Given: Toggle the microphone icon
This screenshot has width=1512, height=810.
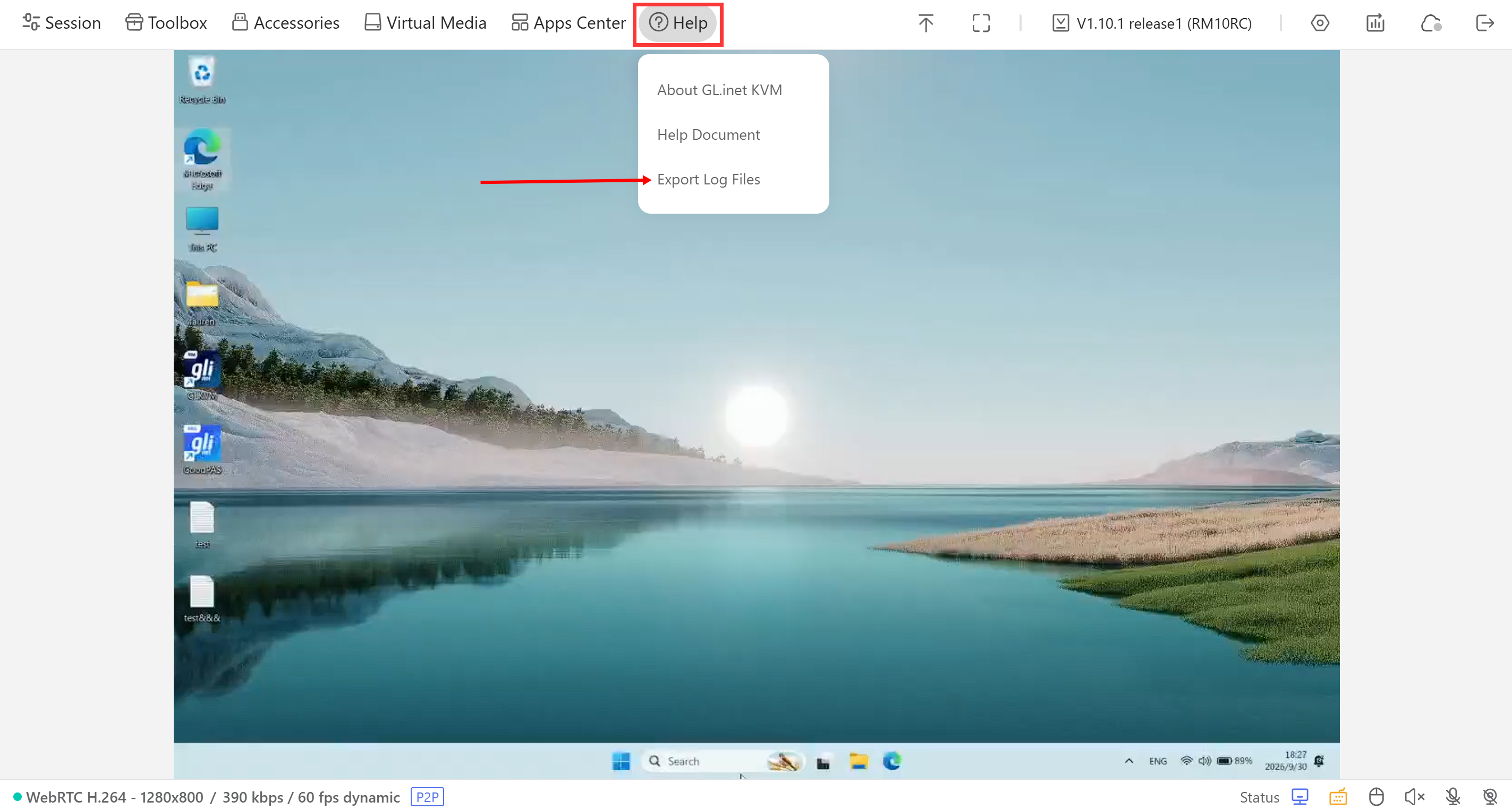Looking at the screenshot, I should coord(1452,797).
